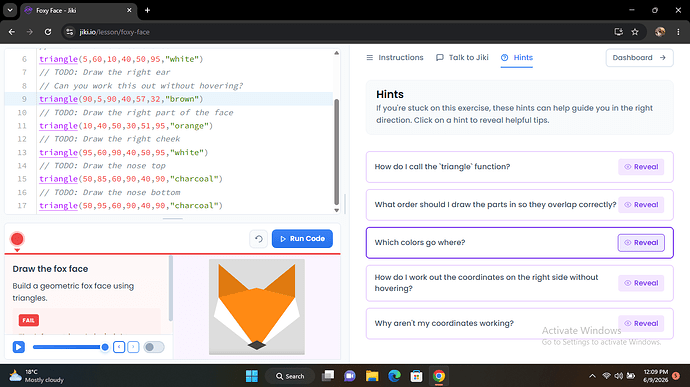Click the red record circle indicator

pos(17,239)
